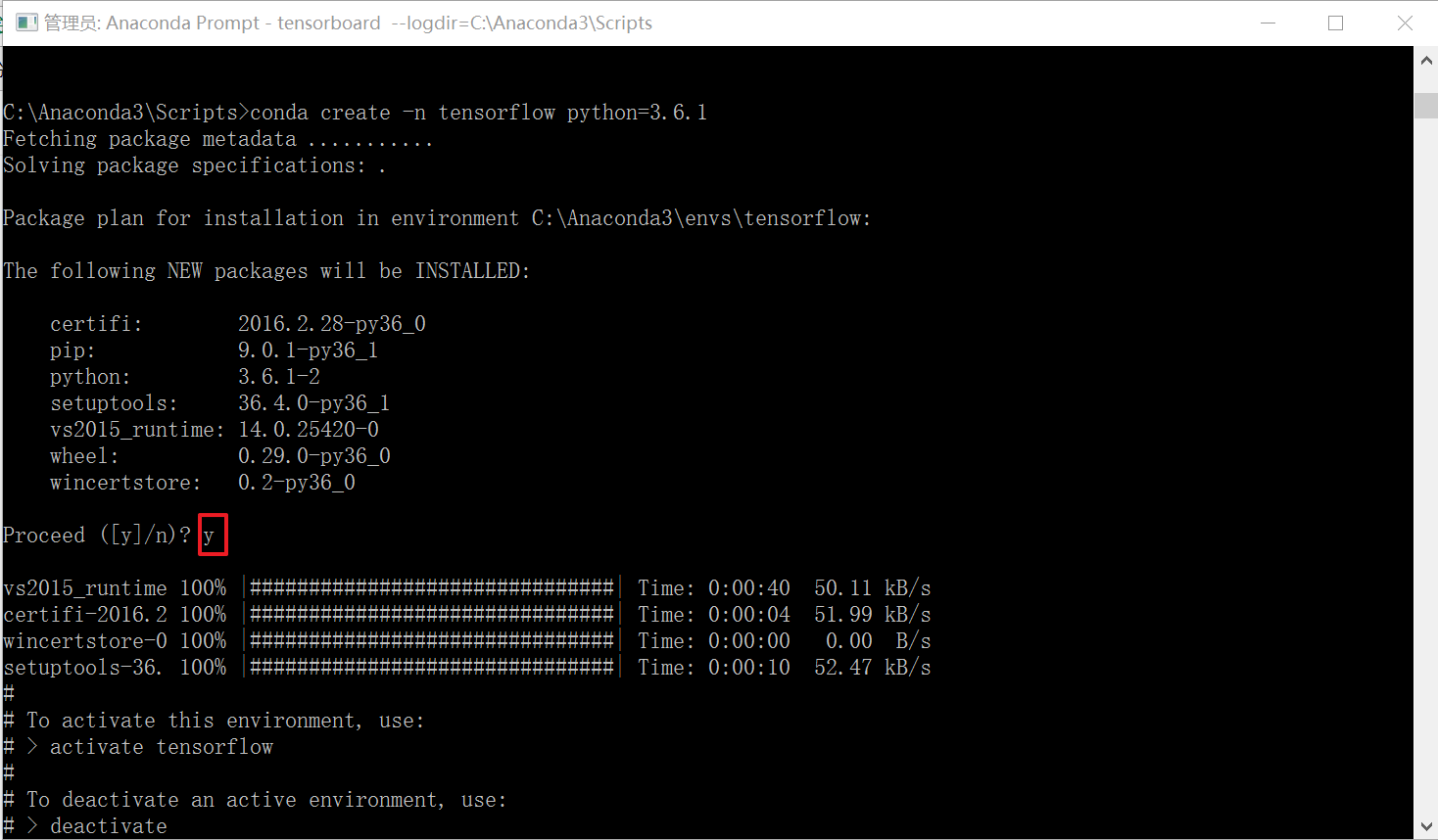Click the '> activate tensorflow' line
Image resolution: width=1438 pixels, height=840 pixels.
[150, 747]
